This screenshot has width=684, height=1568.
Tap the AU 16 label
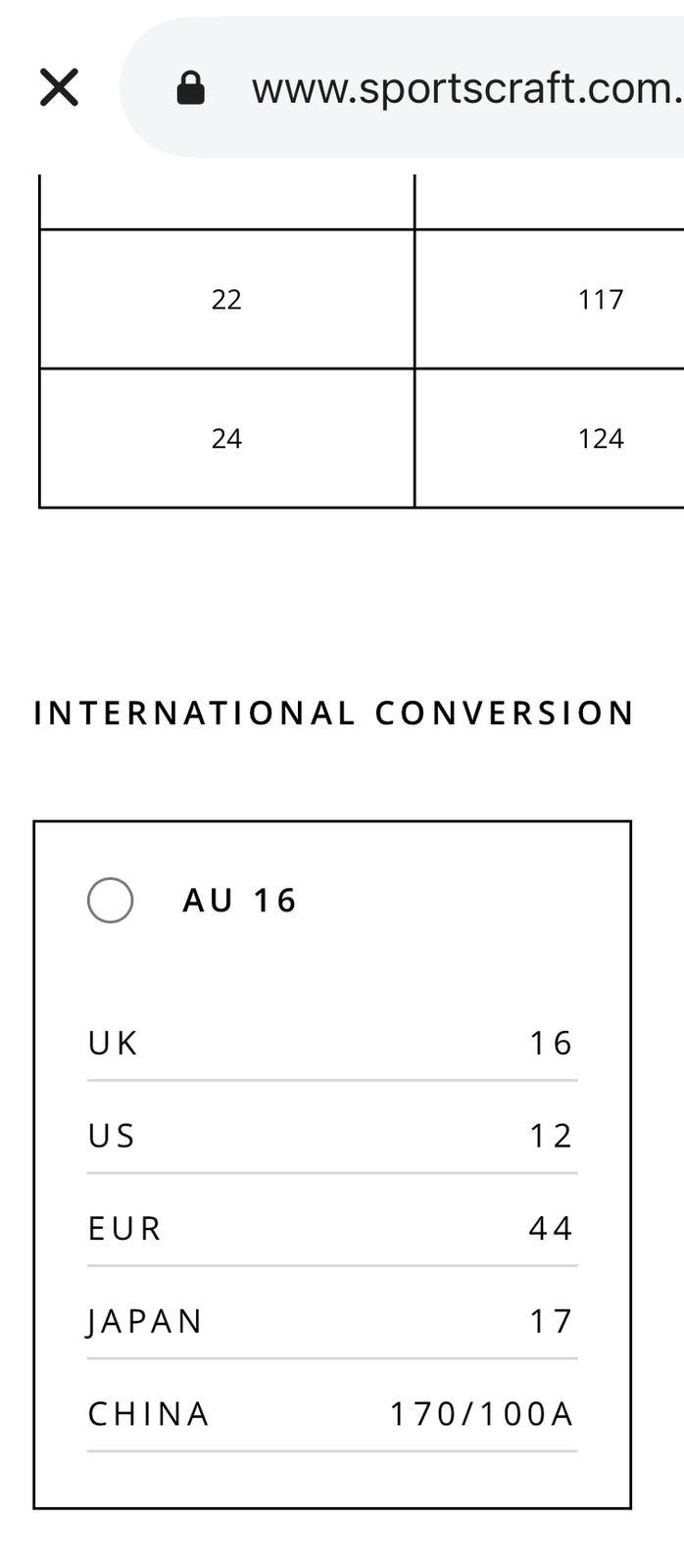240,901
